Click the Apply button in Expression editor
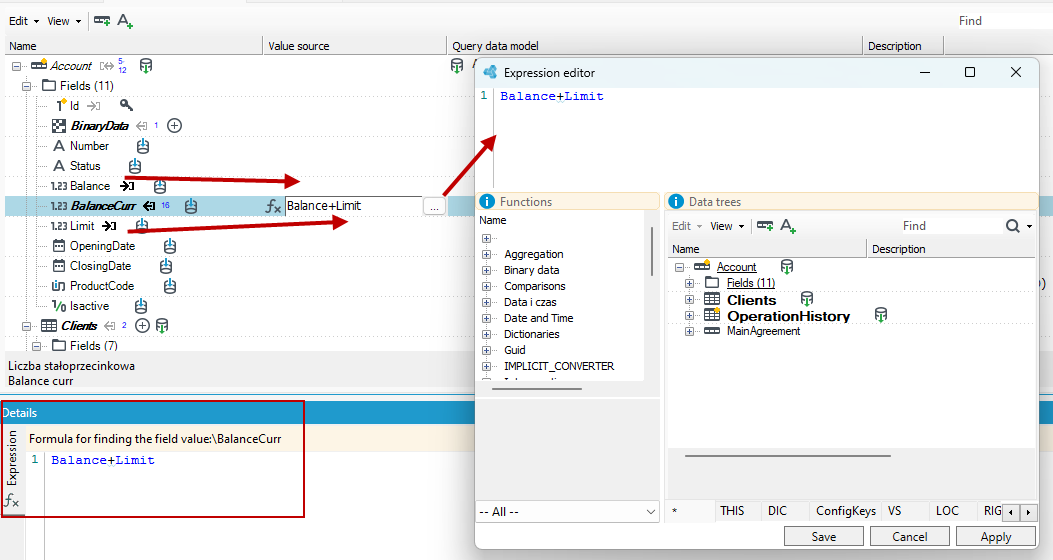The image size is (1053, 560). pos(995,536)
